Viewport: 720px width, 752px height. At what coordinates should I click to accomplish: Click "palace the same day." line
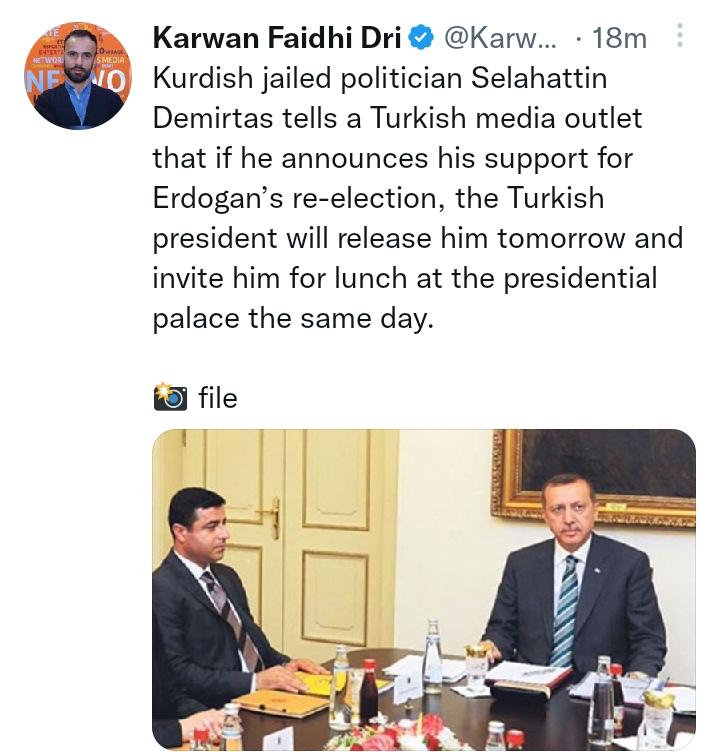(293, 317)
